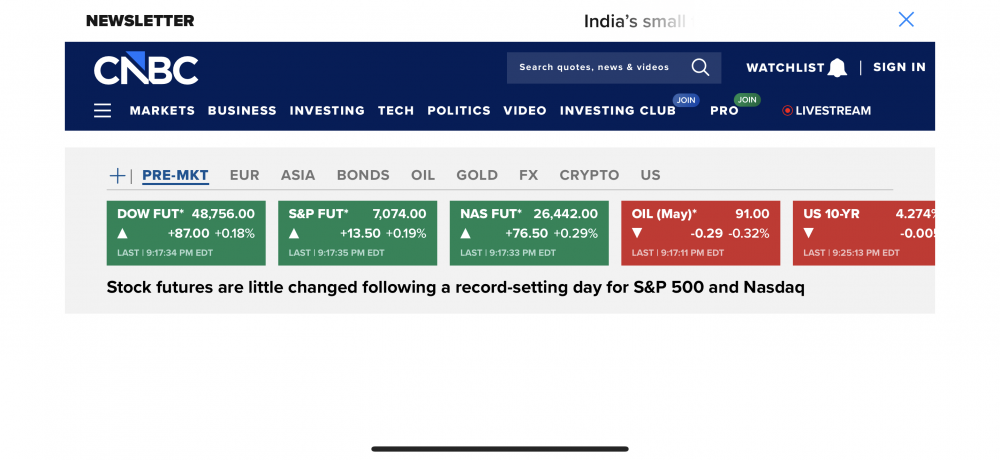
Task: Open the NAS FUT quote tile
Action: pos(529,233)
